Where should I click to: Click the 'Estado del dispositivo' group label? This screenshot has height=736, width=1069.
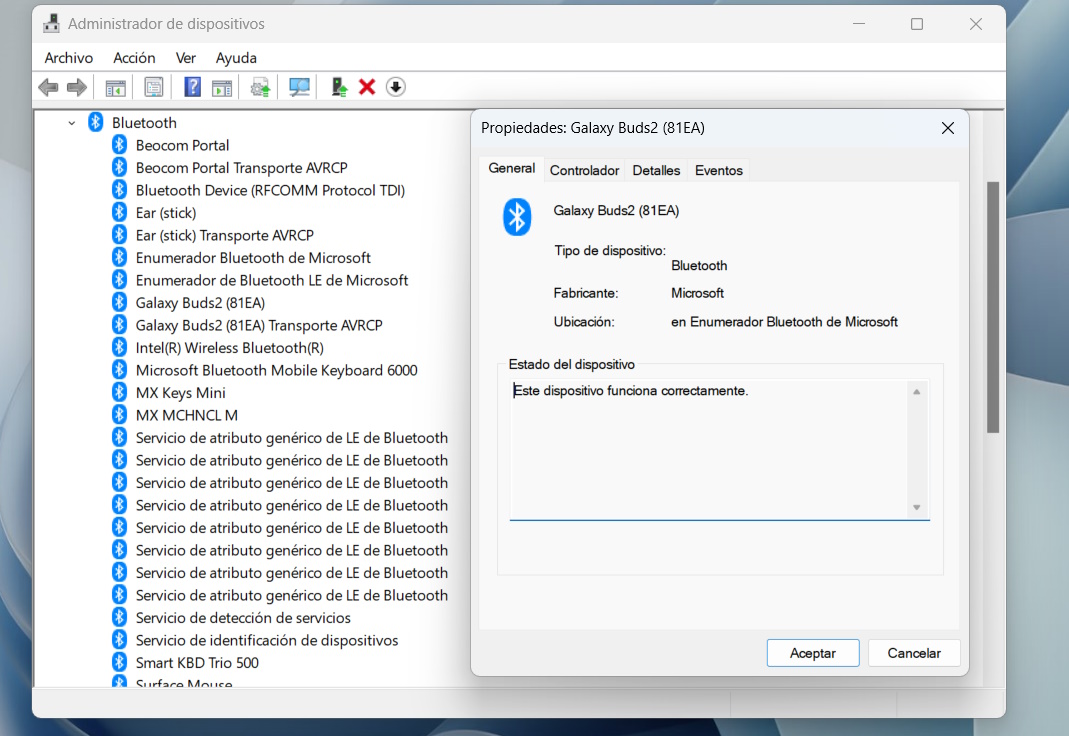[x=571, y=365]
